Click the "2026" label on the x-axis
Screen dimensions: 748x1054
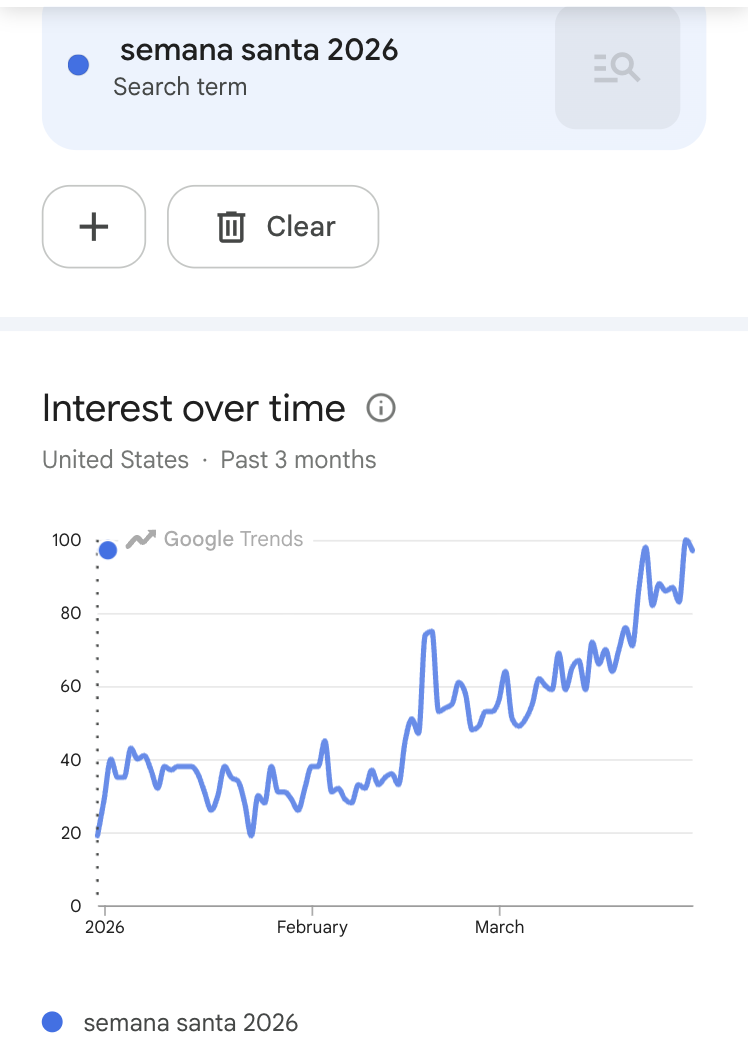click(105, 927)
